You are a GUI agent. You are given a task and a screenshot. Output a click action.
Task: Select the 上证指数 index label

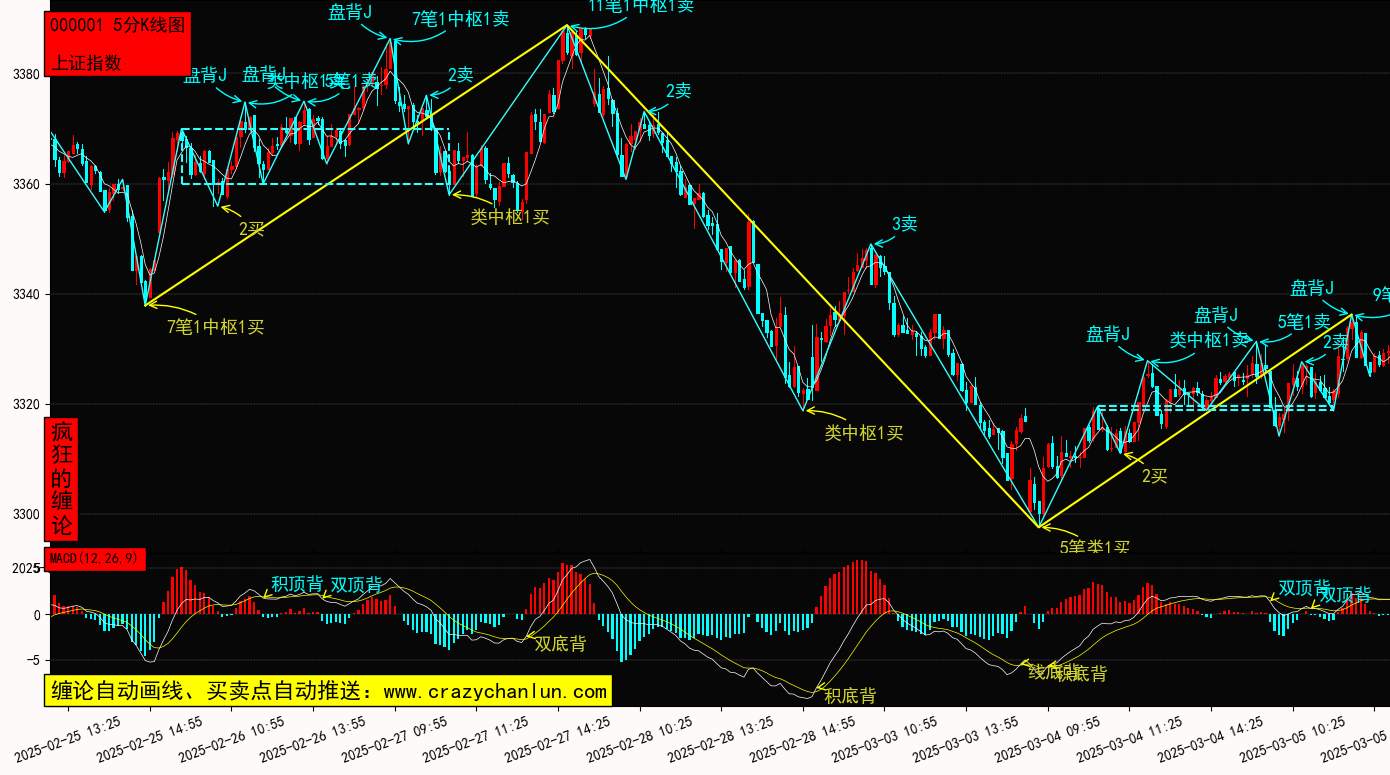86,62
